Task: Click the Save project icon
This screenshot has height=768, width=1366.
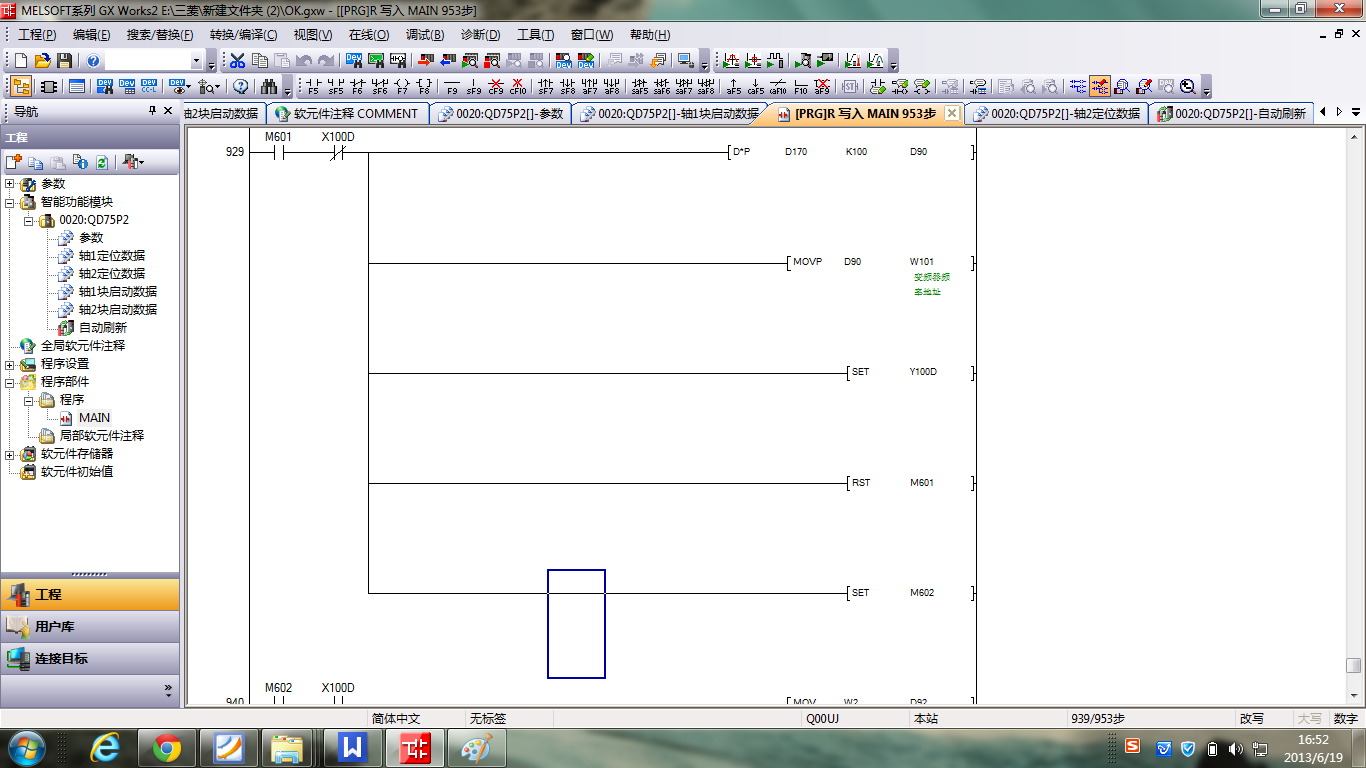Action: 64,61
